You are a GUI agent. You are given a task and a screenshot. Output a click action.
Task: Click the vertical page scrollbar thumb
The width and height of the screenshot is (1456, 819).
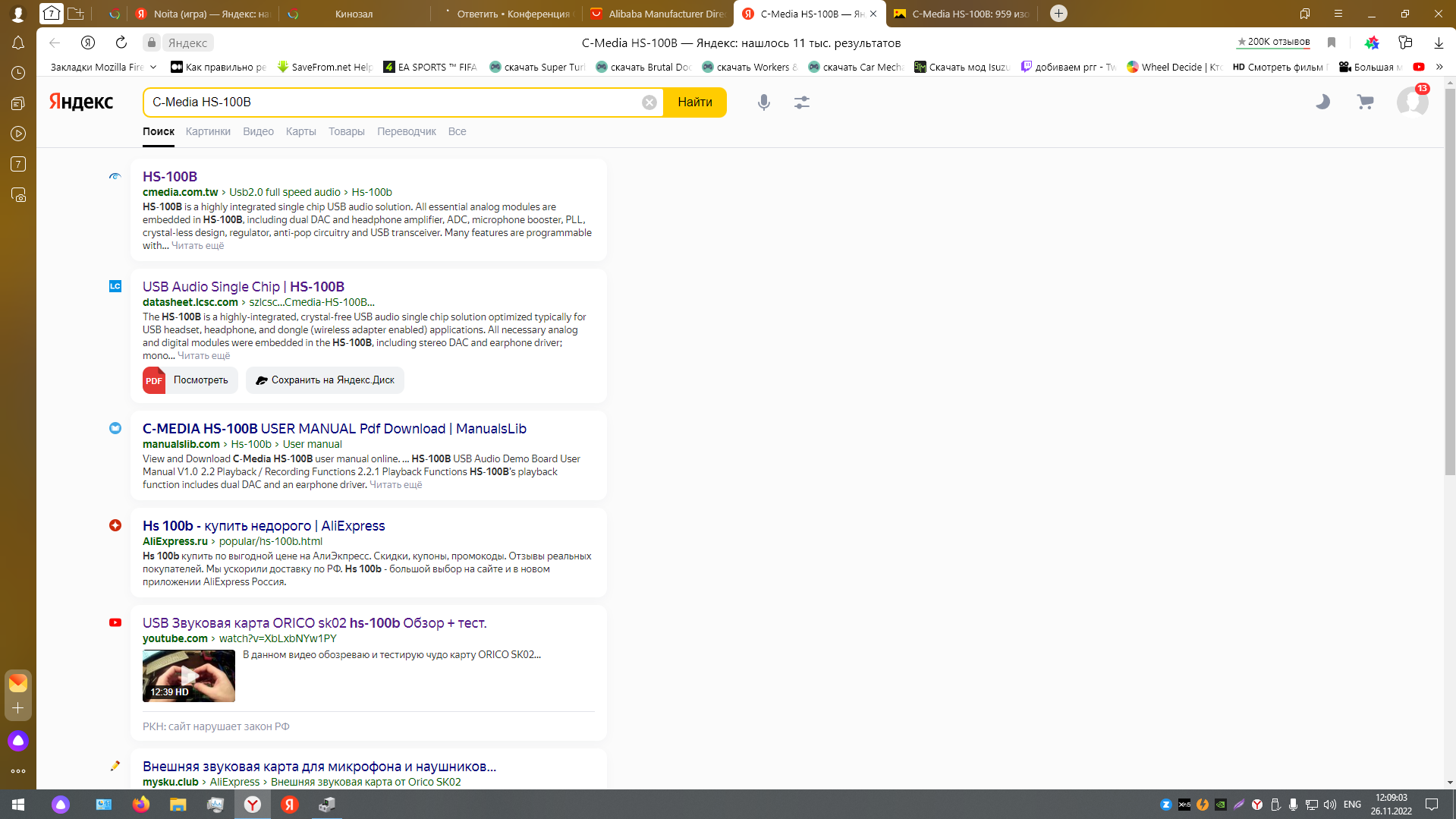tap(1450, 281)
